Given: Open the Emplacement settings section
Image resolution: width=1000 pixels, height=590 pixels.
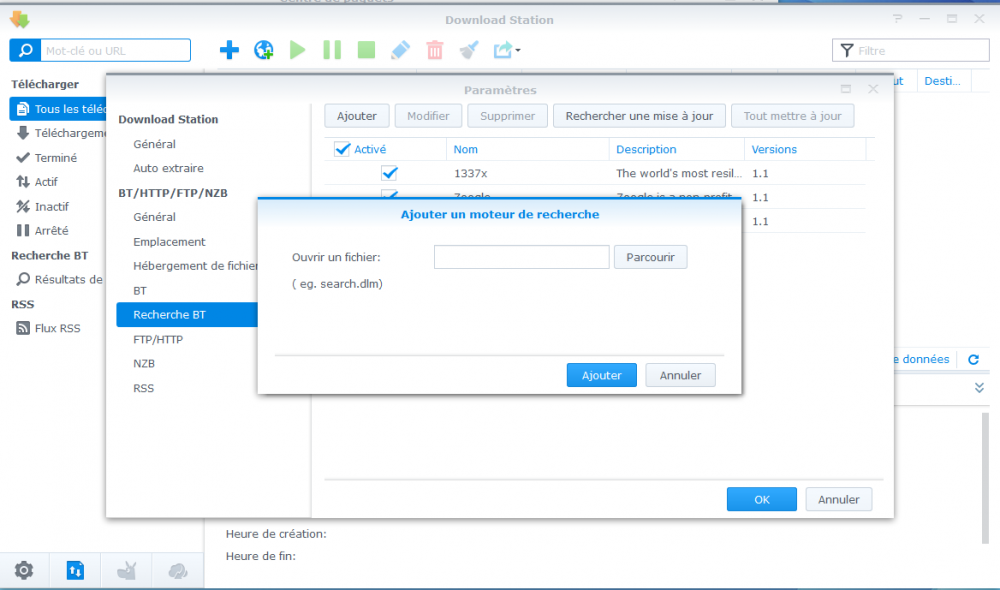Looking at the screenshot, I should (x=169, y=242).
